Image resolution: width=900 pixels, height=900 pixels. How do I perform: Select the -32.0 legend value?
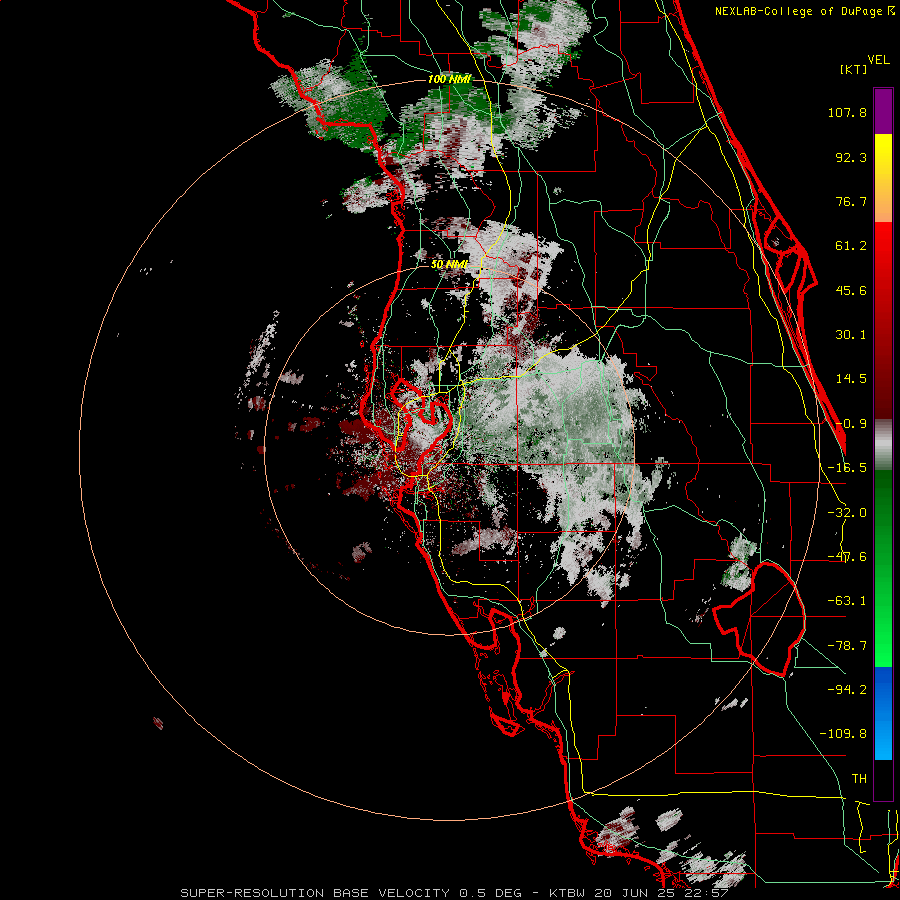click(847, 513)
